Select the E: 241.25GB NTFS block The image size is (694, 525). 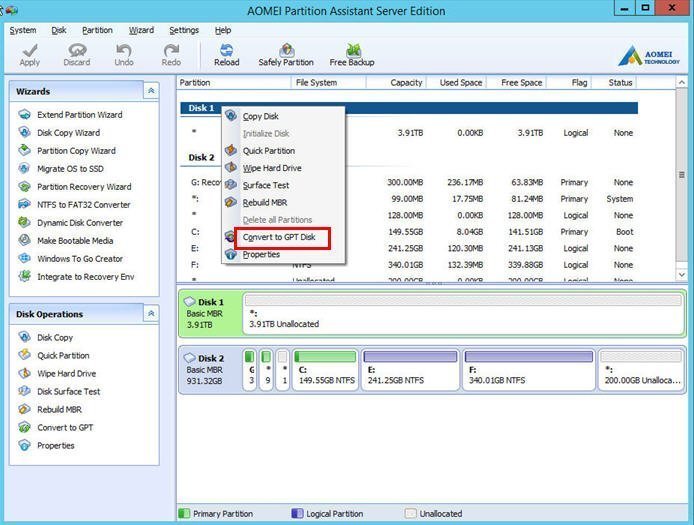(410, 370)
